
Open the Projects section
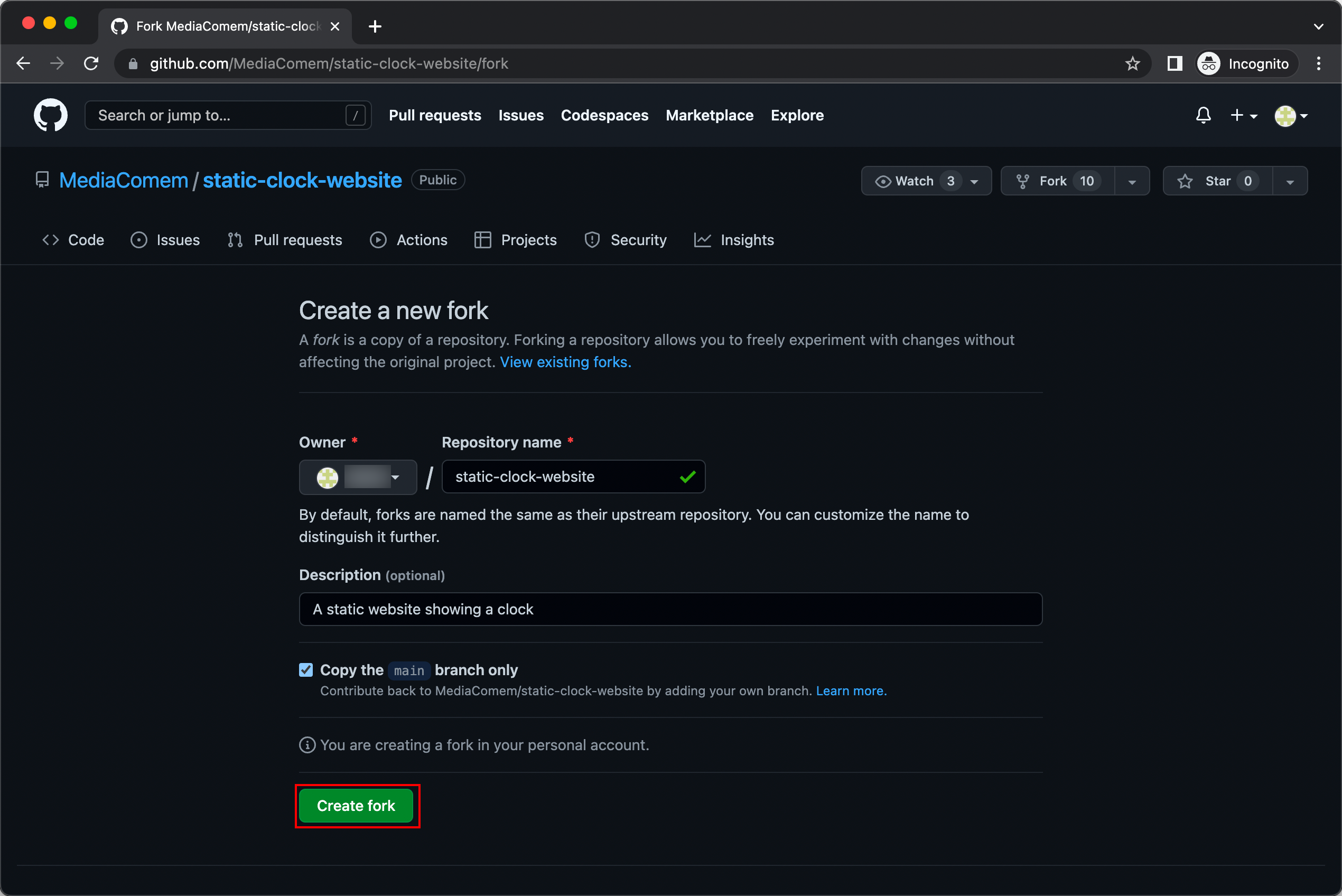click(x=514, y=239)
